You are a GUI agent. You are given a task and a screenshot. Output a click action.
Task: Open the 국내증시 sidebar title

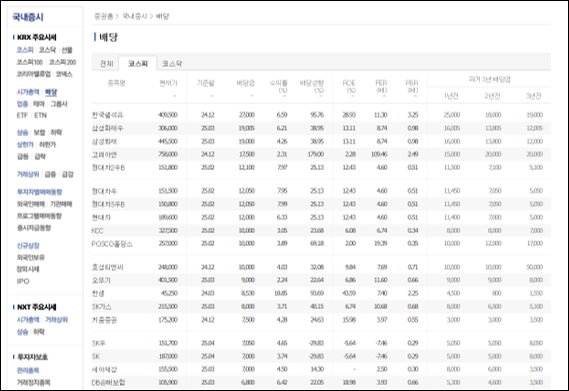[x=28, y=17]
